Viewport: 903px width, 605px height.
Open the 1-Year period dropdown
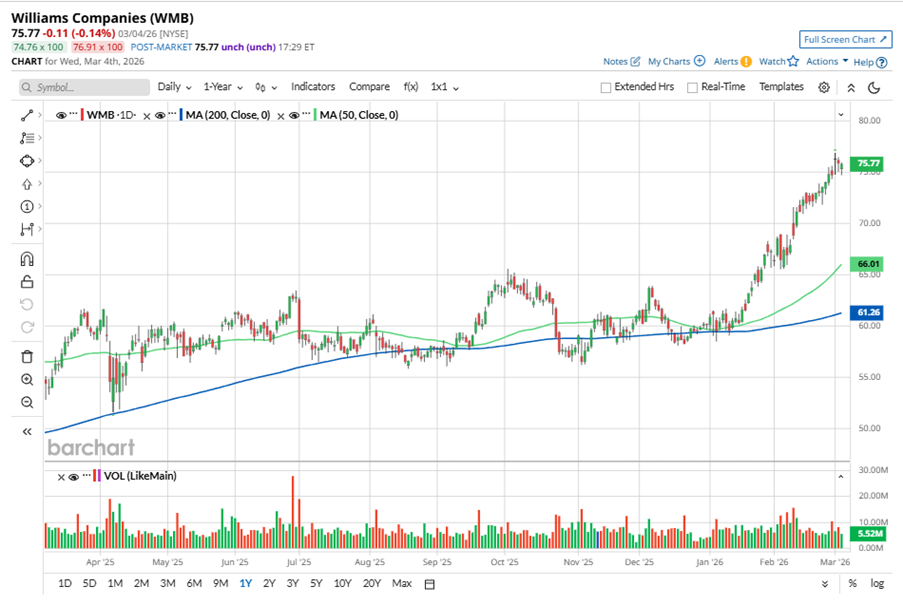point(223,87)
